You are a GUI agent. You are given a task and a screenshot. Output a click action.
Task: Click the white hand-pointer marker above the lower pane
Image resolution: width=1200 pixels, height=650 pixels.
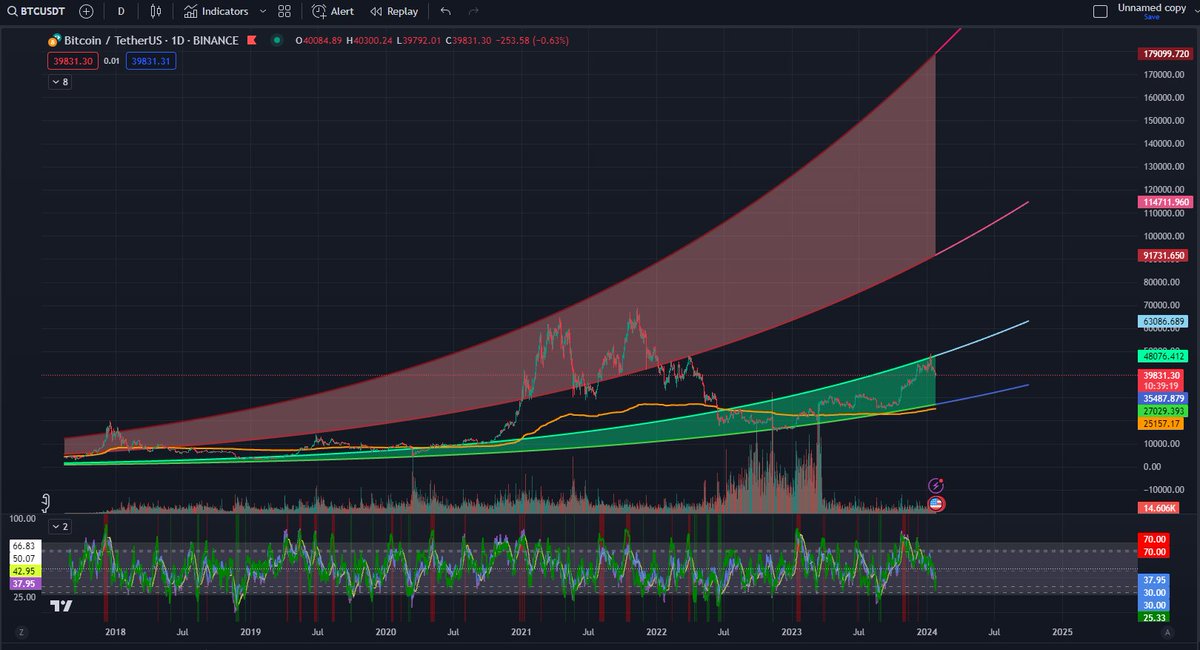[45, 502]
